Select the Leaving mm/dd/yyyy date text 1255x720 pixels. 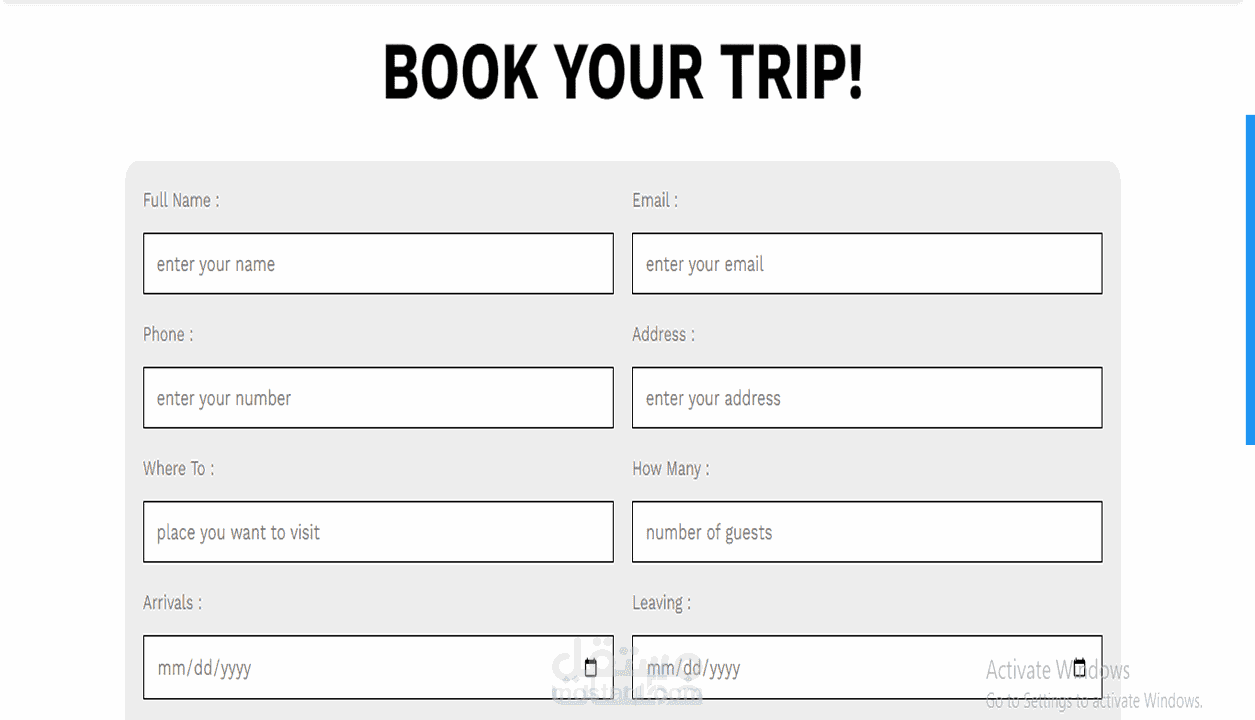click(693, 668)
